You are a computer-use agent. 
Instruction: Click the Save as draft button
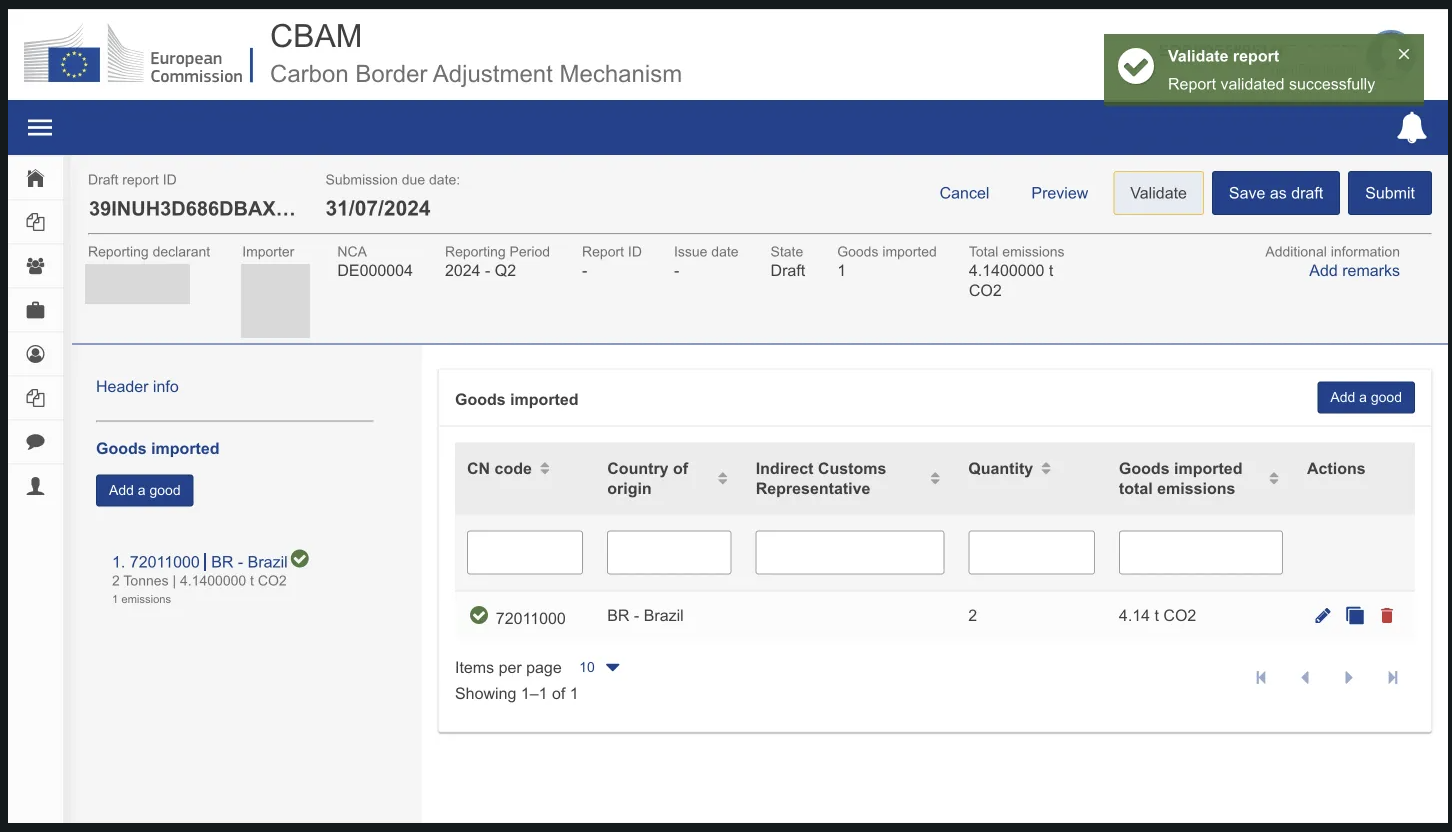point(1275,193)
